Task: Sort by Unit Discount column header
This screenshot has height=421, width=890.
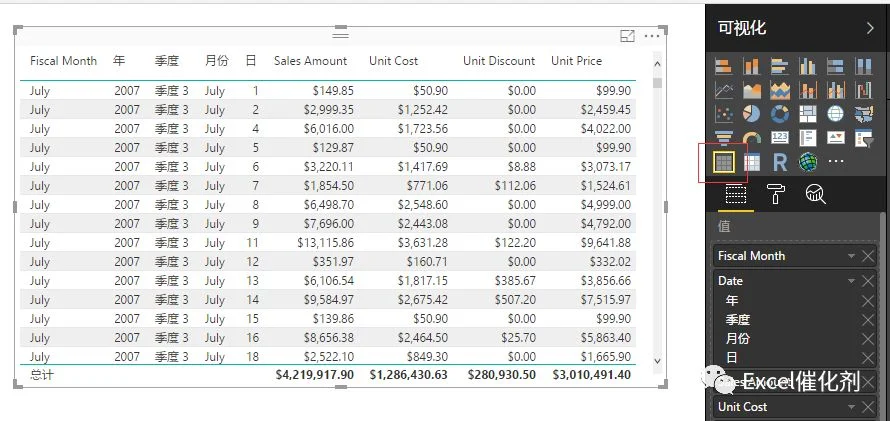Action: [x=499, y=61]
